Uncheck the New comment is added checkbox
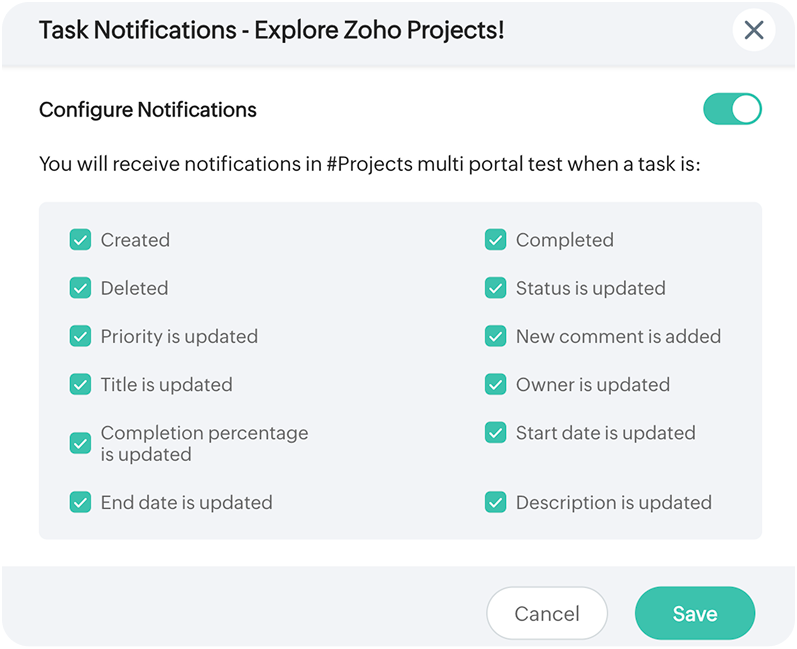Image resolution: width=797 pixels, height=649 pixels. (495, 337)
